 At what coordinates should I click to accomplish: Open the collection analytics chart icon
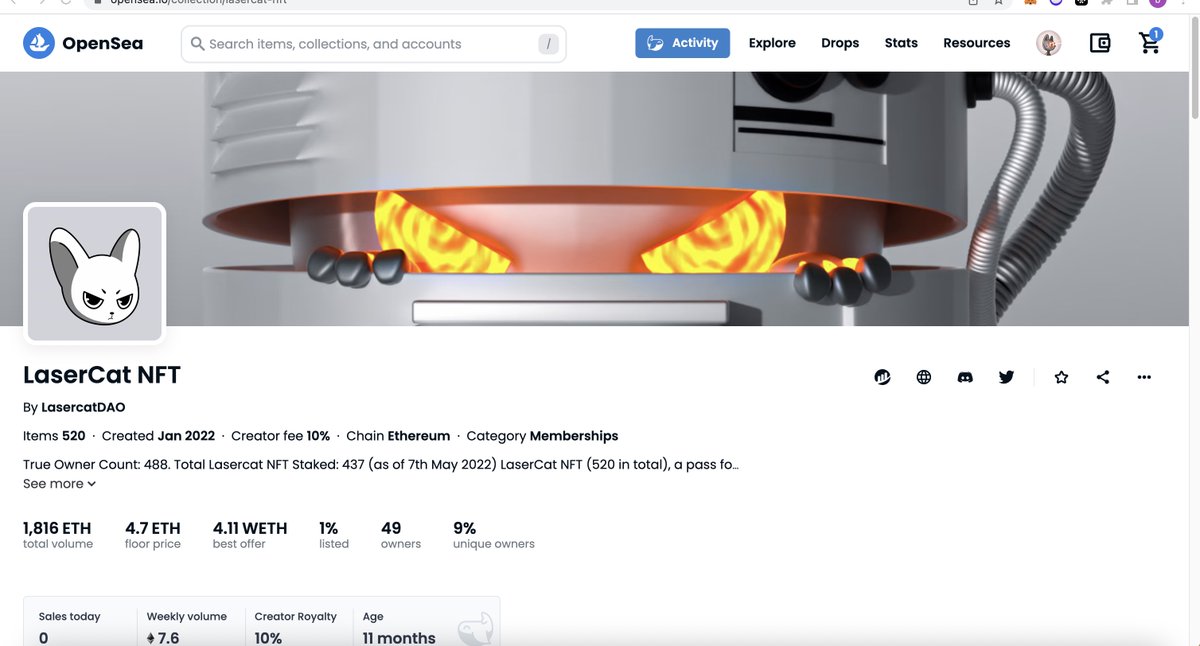882,377
